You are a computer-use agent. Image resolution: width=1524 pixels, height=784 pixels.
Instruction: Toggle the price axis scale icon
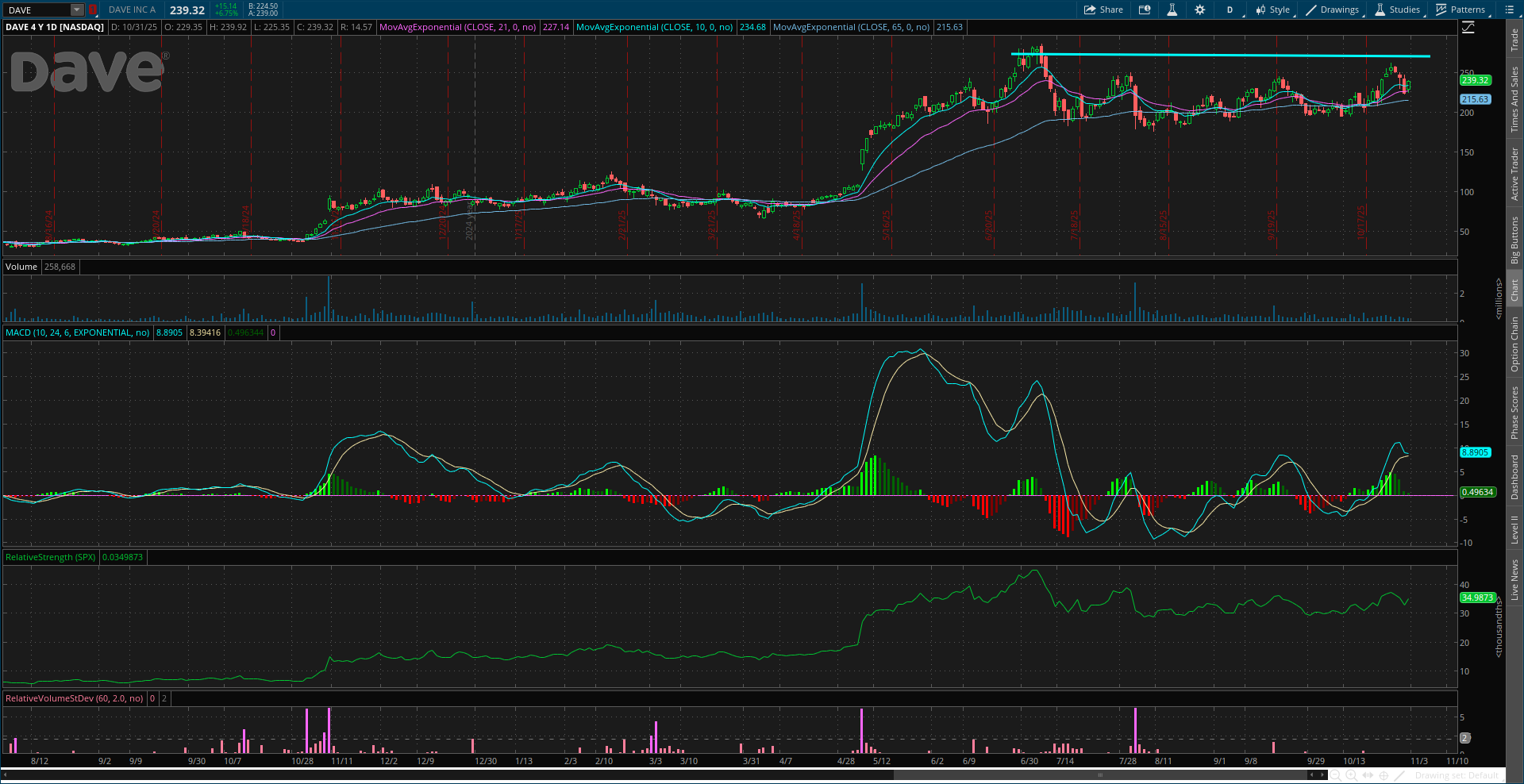point(1468,27)
